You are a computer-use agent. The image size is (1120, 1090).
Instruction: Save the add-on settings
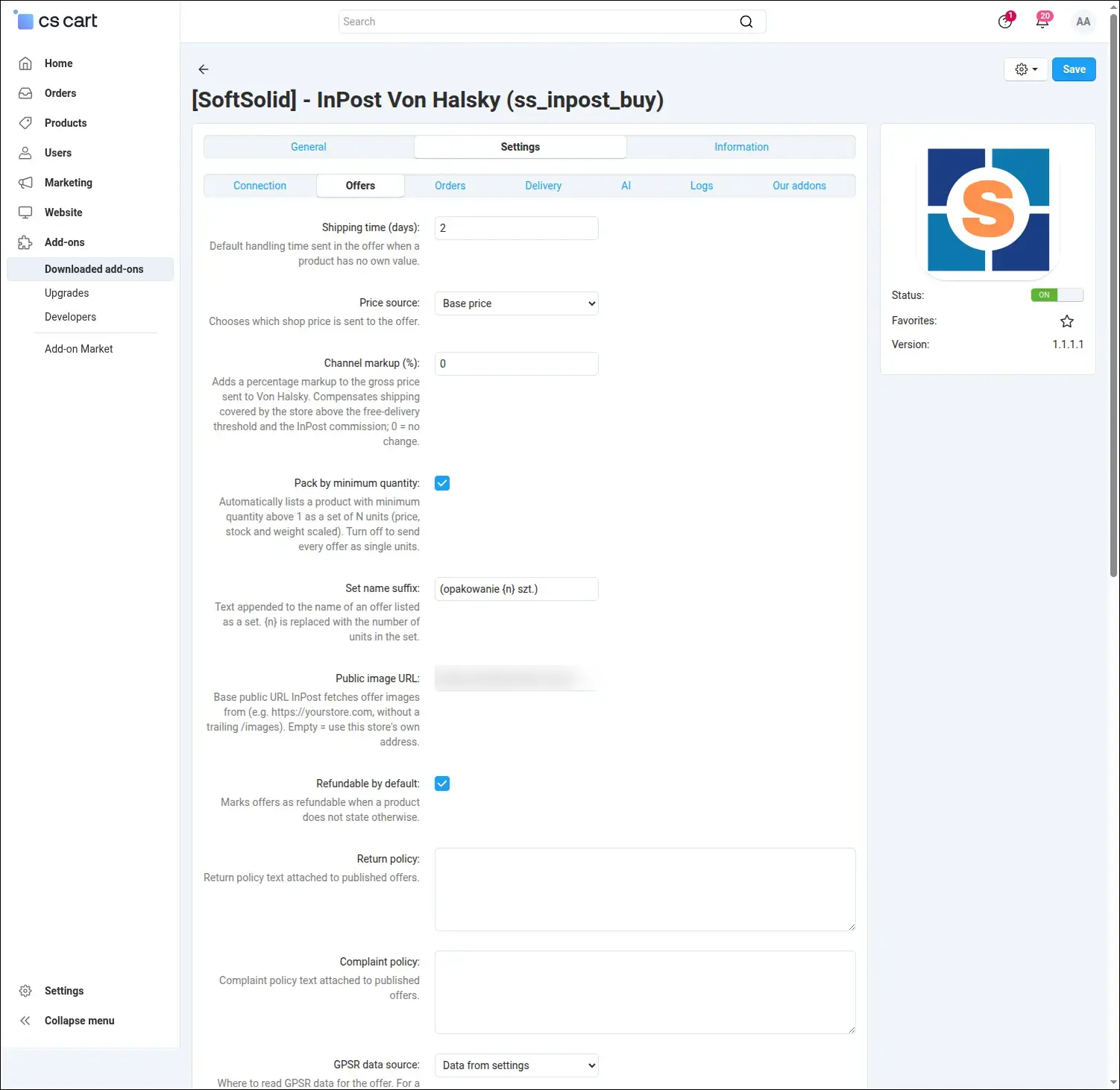click(1074, 69)
